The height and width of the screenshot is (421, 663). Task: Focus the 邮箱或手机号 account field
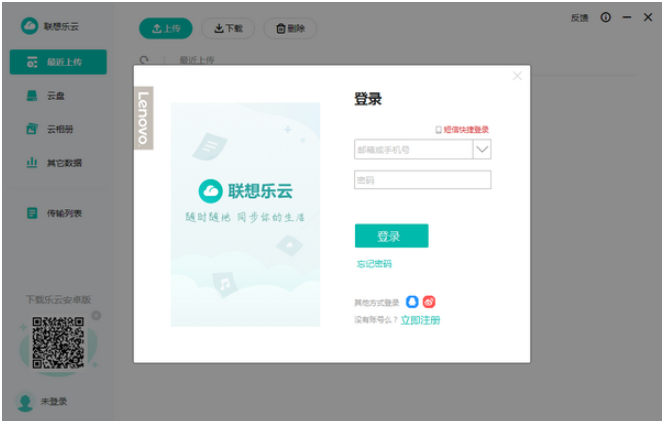coord(413,149)
